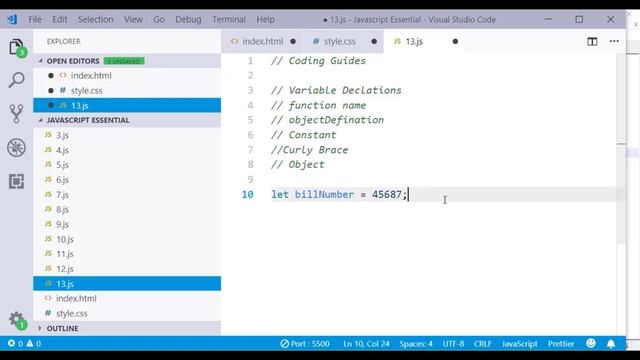The image size is (640, 360).
Task: Select the 13.js editor tab
Action: point(424,41)
